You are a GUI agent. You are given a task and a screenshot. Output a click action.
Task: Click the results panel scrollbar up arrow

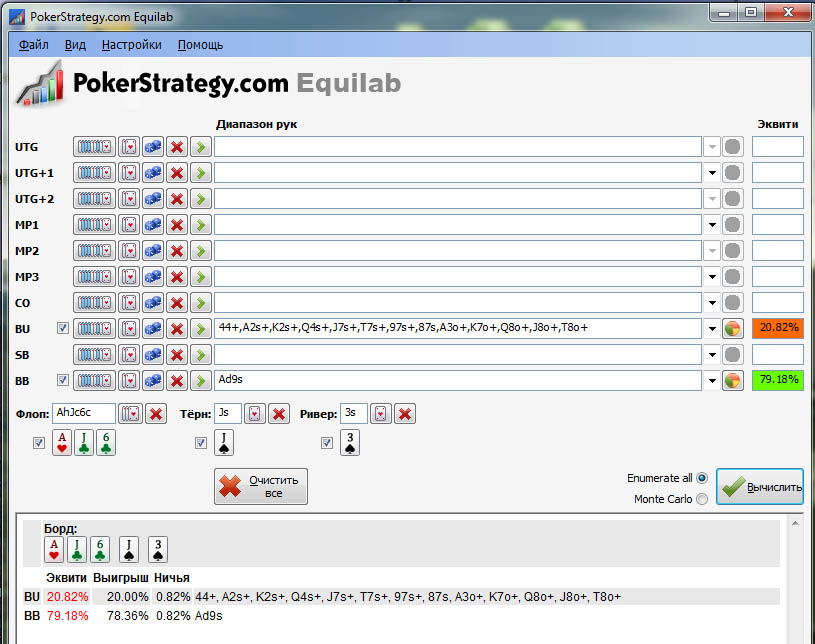pyautogui.click(x=795, y=523)
